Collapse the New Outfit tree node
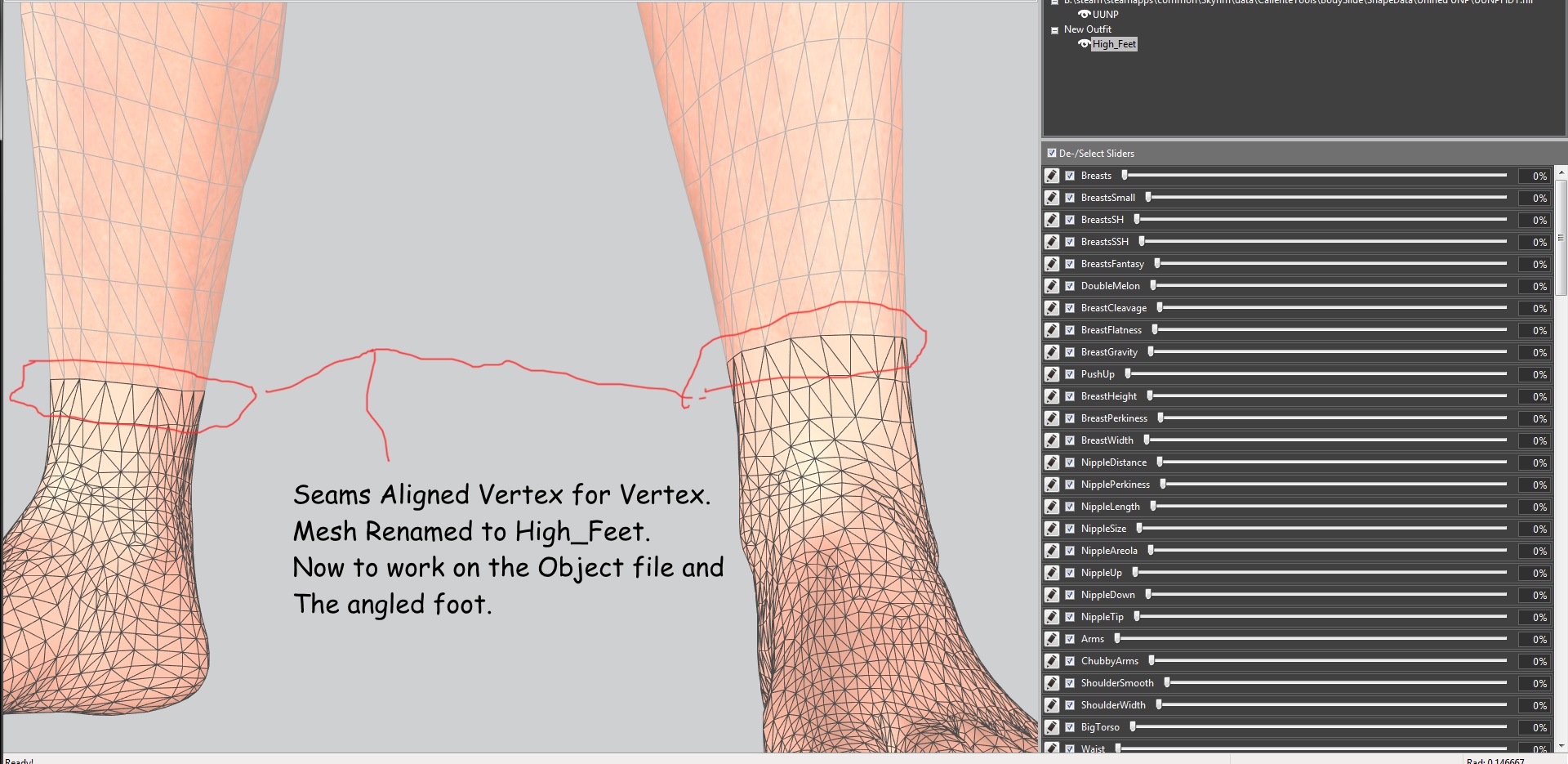 pos(1054,30)
